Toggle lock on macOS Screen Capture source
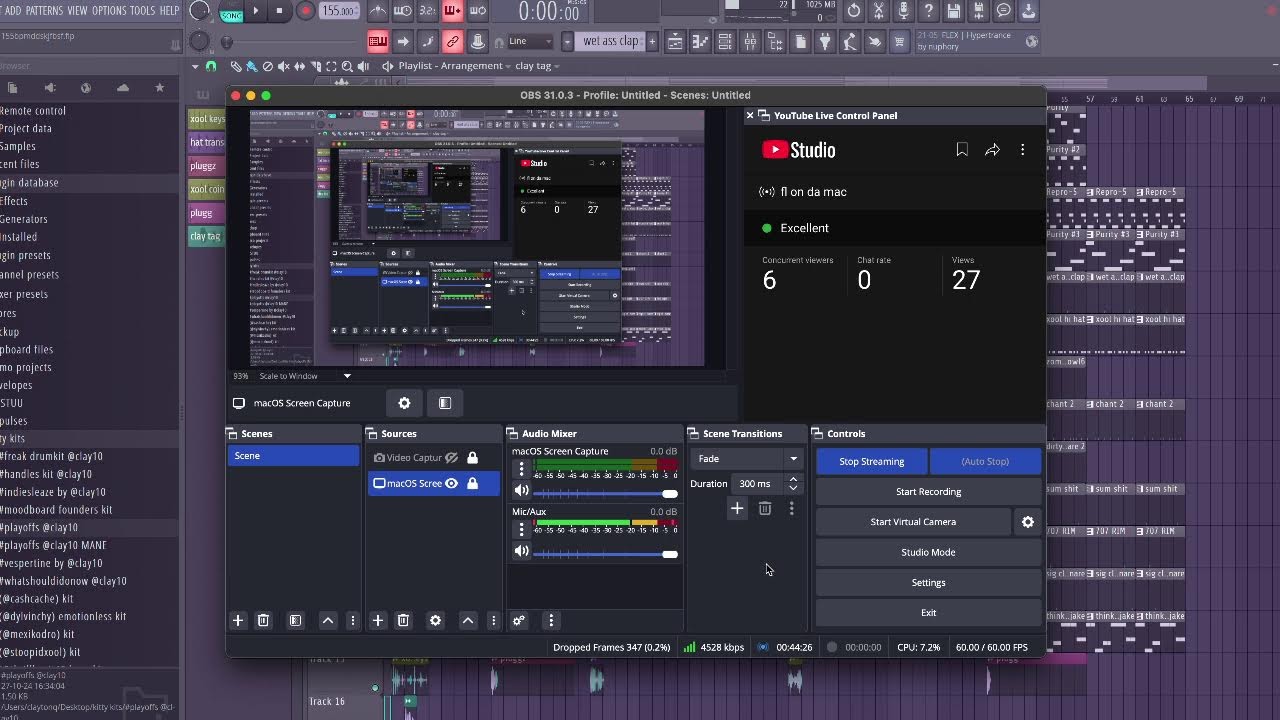Image resolution: width=1280 pixels, height=720 pixels. 472,483
